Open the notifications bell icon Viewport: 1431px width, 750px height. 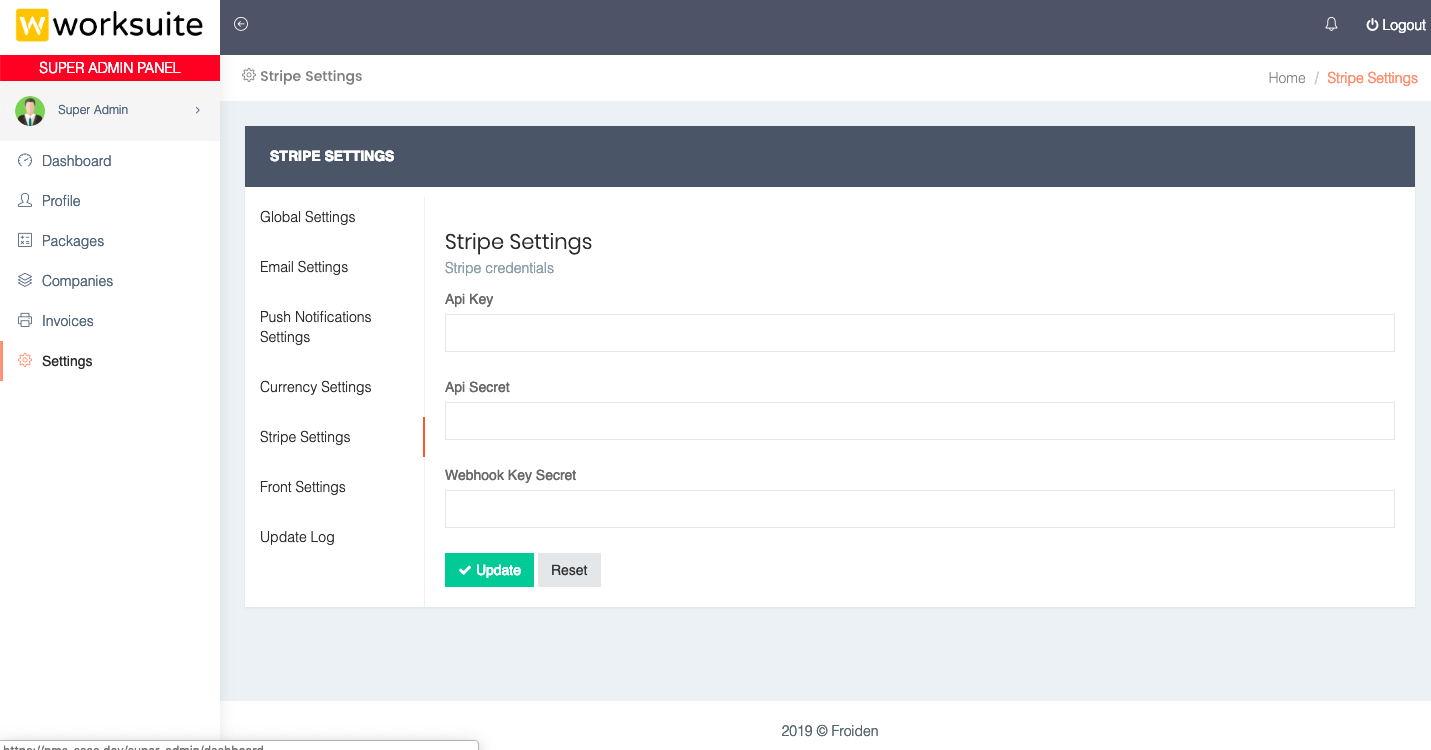pos(1331,24)
